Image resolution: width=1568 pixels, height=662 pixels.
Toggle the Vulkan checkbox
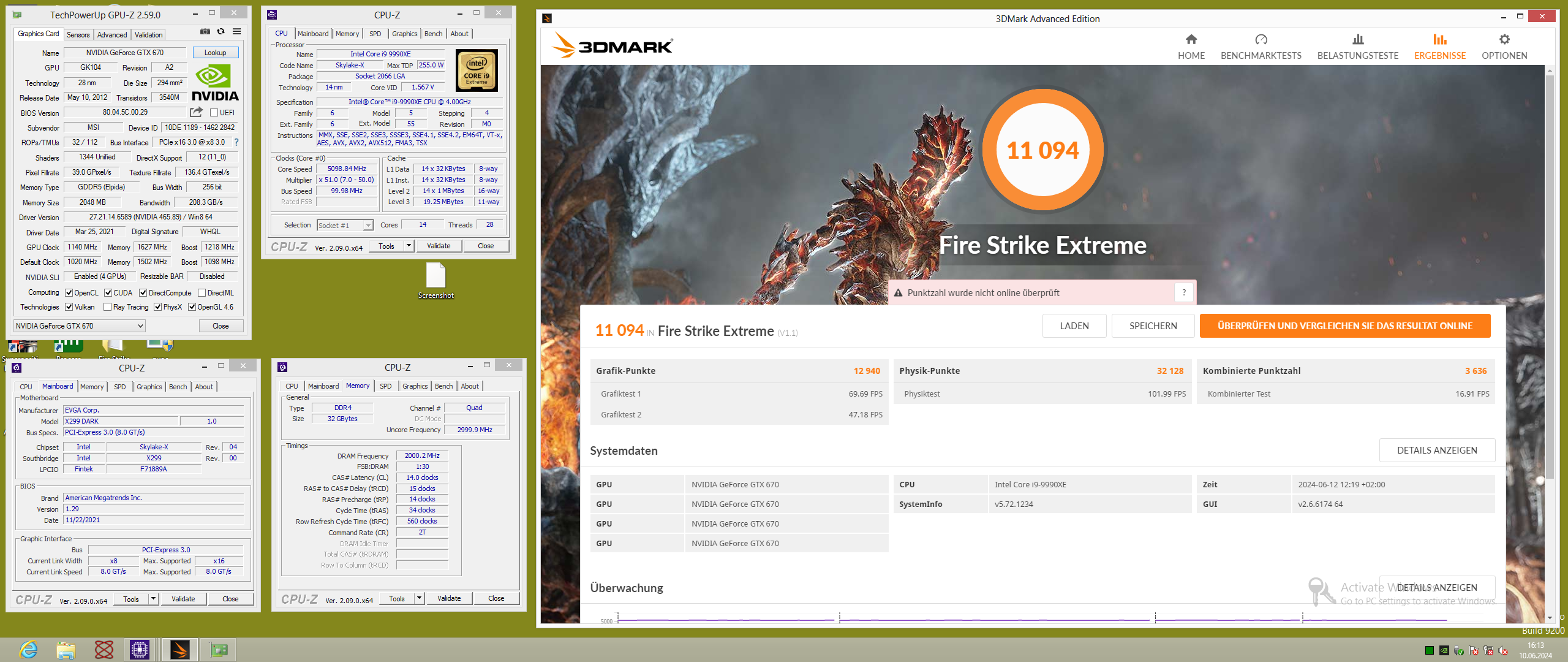(69, 307)
